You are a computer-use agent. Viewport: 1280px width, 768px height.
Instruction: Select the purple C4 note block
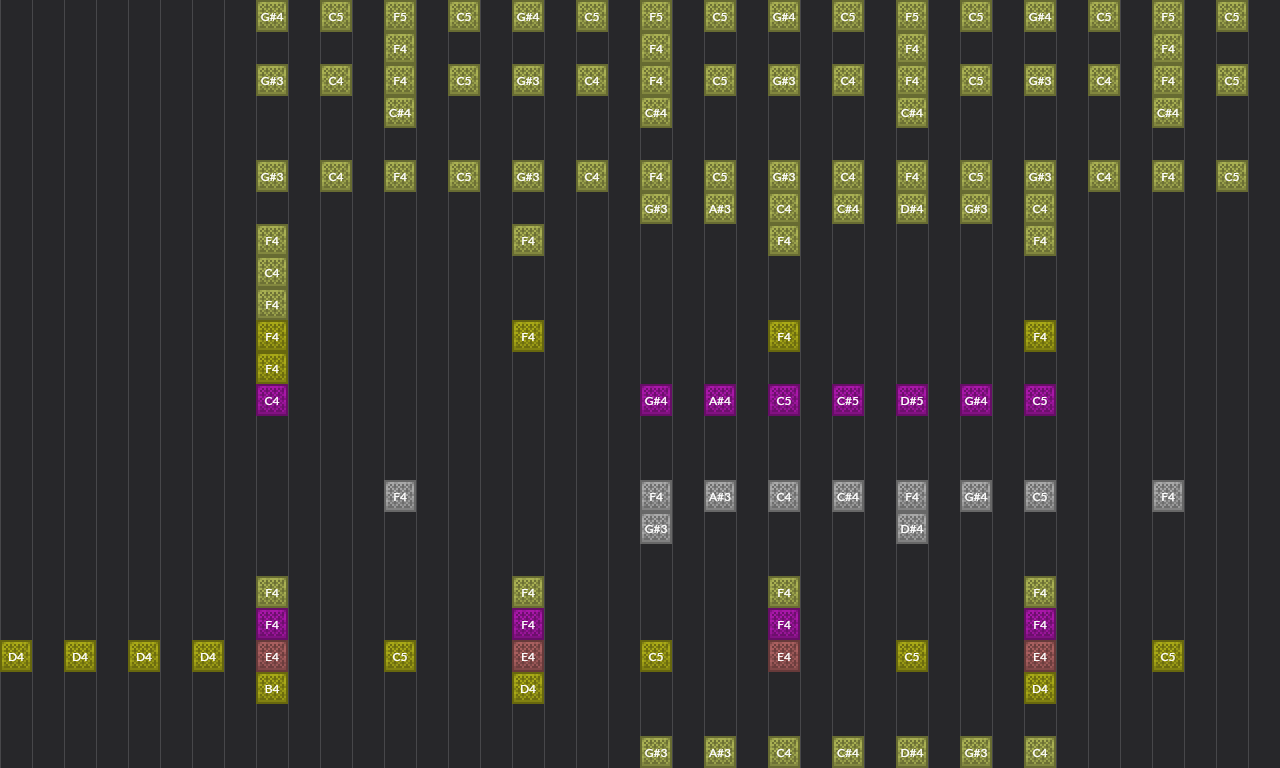pyautogui.click(x=272, y=400)
